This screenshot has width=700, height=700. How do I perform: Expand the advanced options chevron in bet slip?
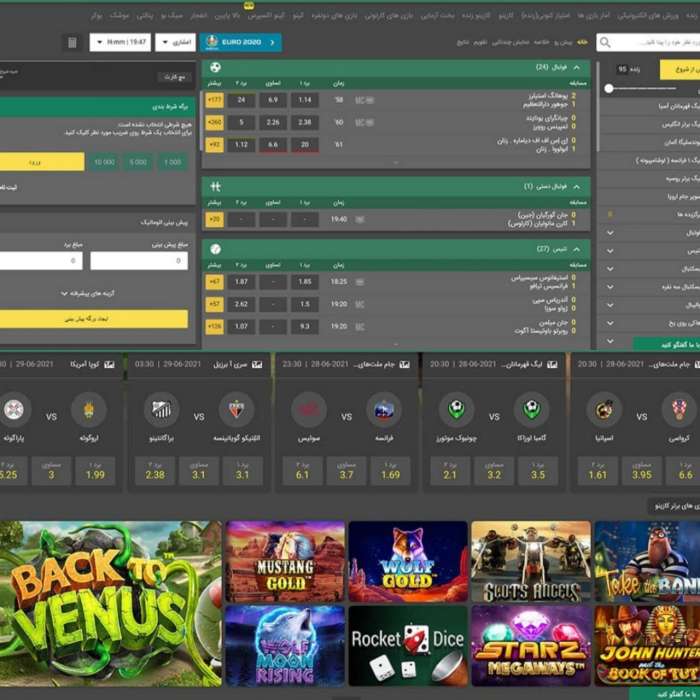(x=64, y=294)
